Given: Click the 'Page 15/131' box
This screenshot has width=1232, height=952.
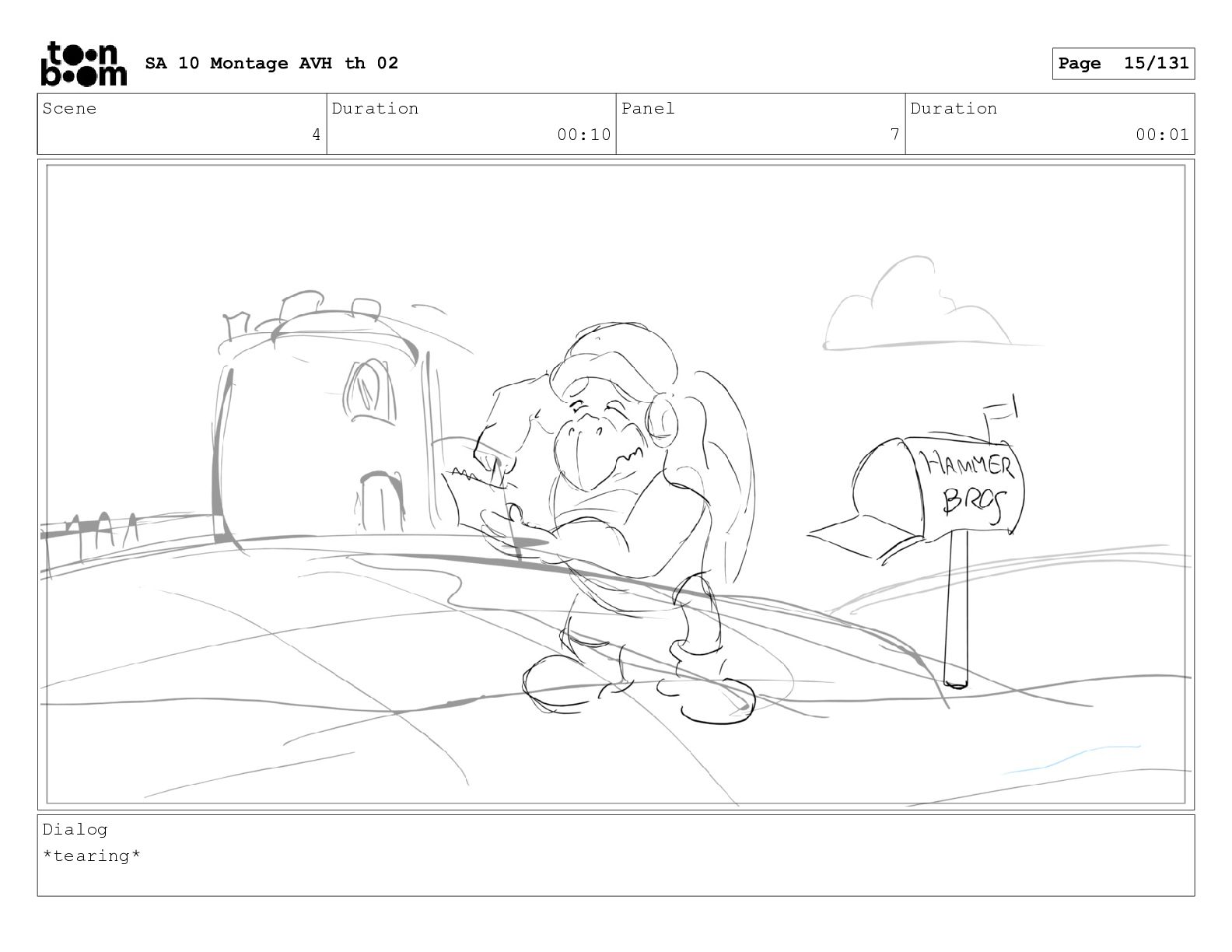Looking at the screenshot, I should 1123,64.
